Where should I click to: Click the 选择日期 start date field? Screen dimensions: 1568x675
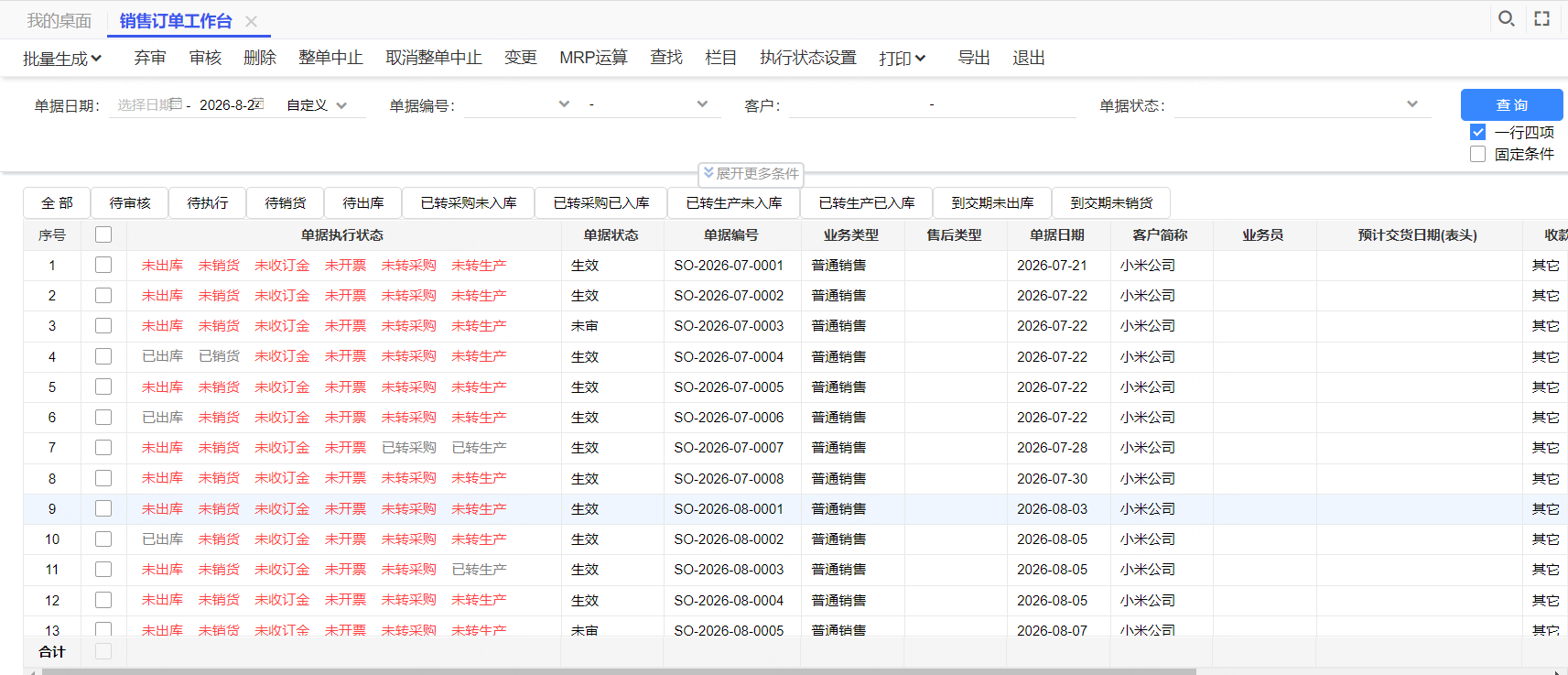point(145,104)
